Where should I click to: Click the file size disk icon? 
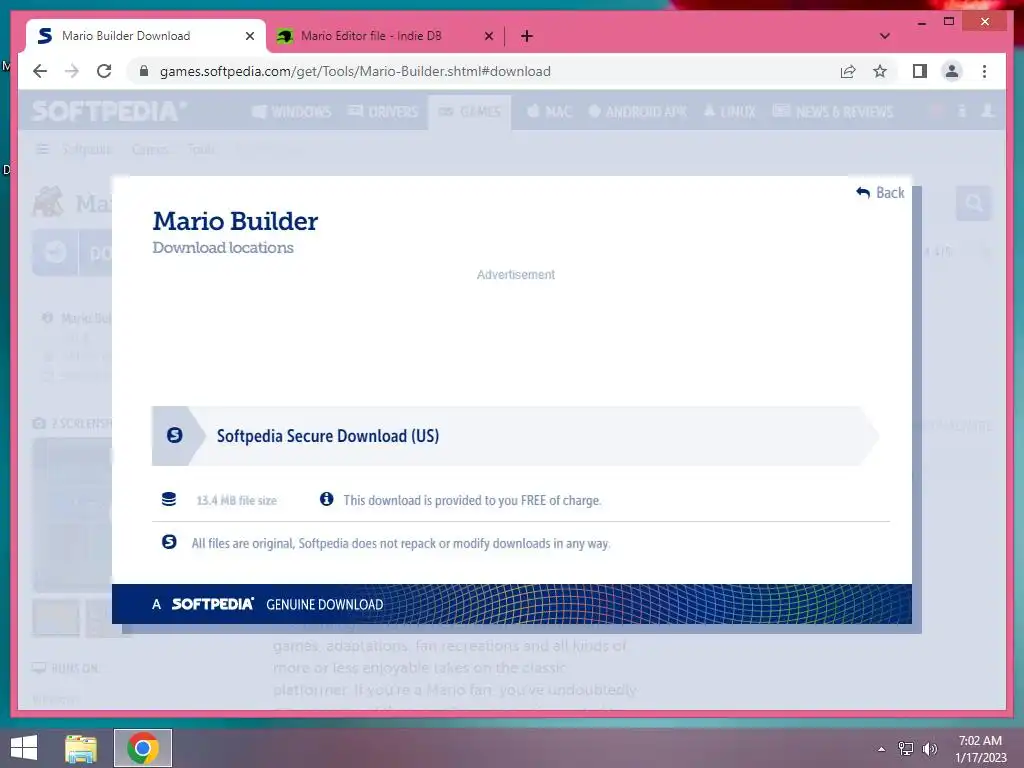click(168, 500)
